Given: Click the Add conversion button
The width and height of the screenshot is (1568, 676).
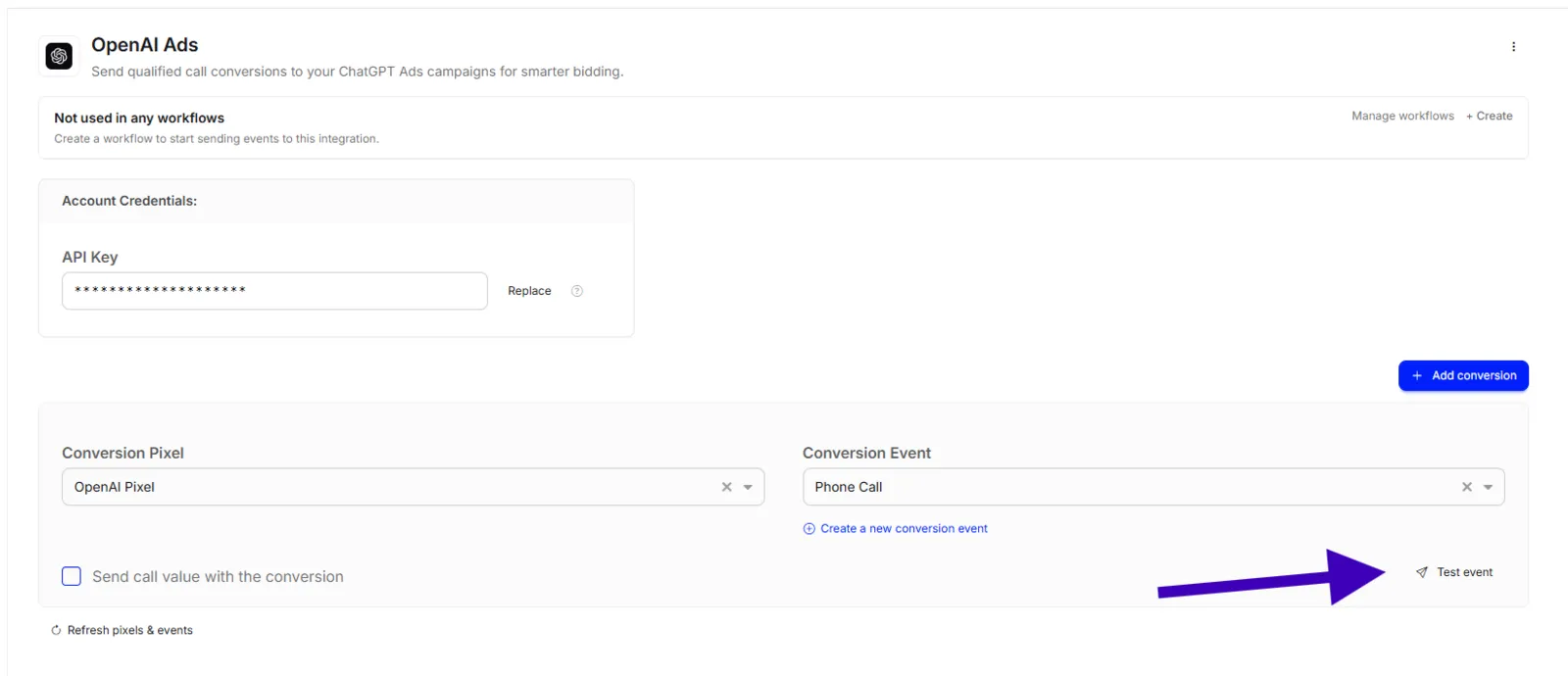Looking at the screenshot, I should (1463, 375).
